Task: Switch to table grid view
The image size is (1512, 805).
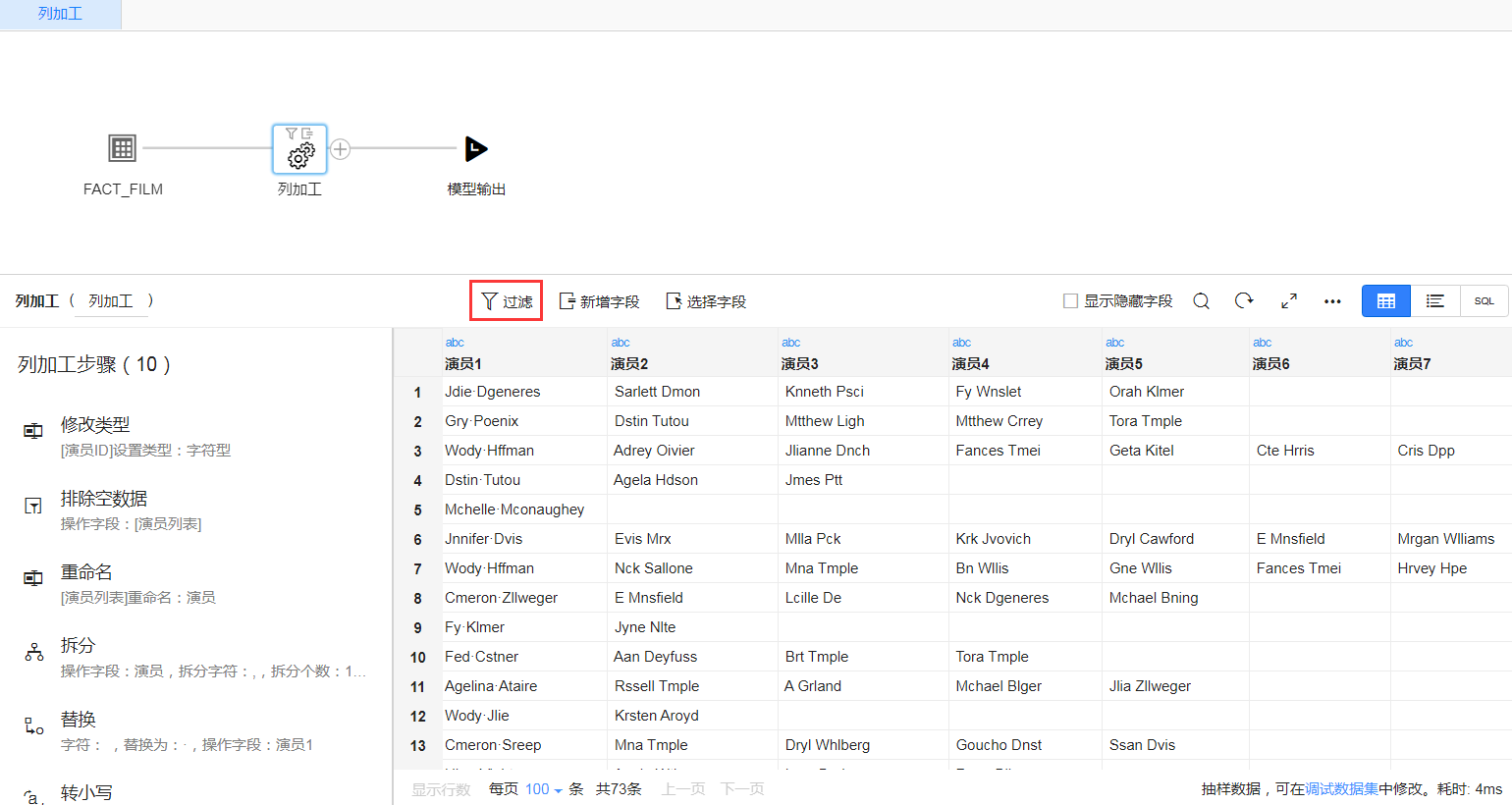Action: pos(1385,301)
